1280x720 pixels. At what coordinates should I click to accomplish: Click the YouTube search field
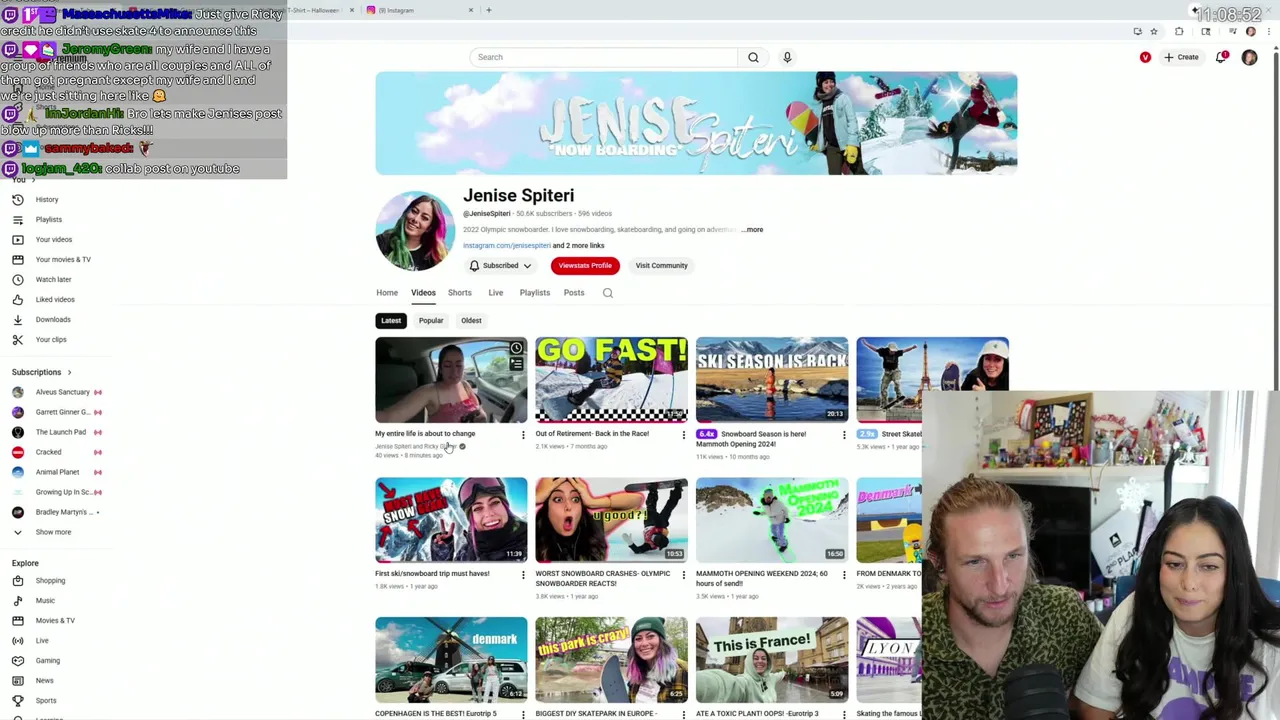pyautogui.click(x=604, y=57)
